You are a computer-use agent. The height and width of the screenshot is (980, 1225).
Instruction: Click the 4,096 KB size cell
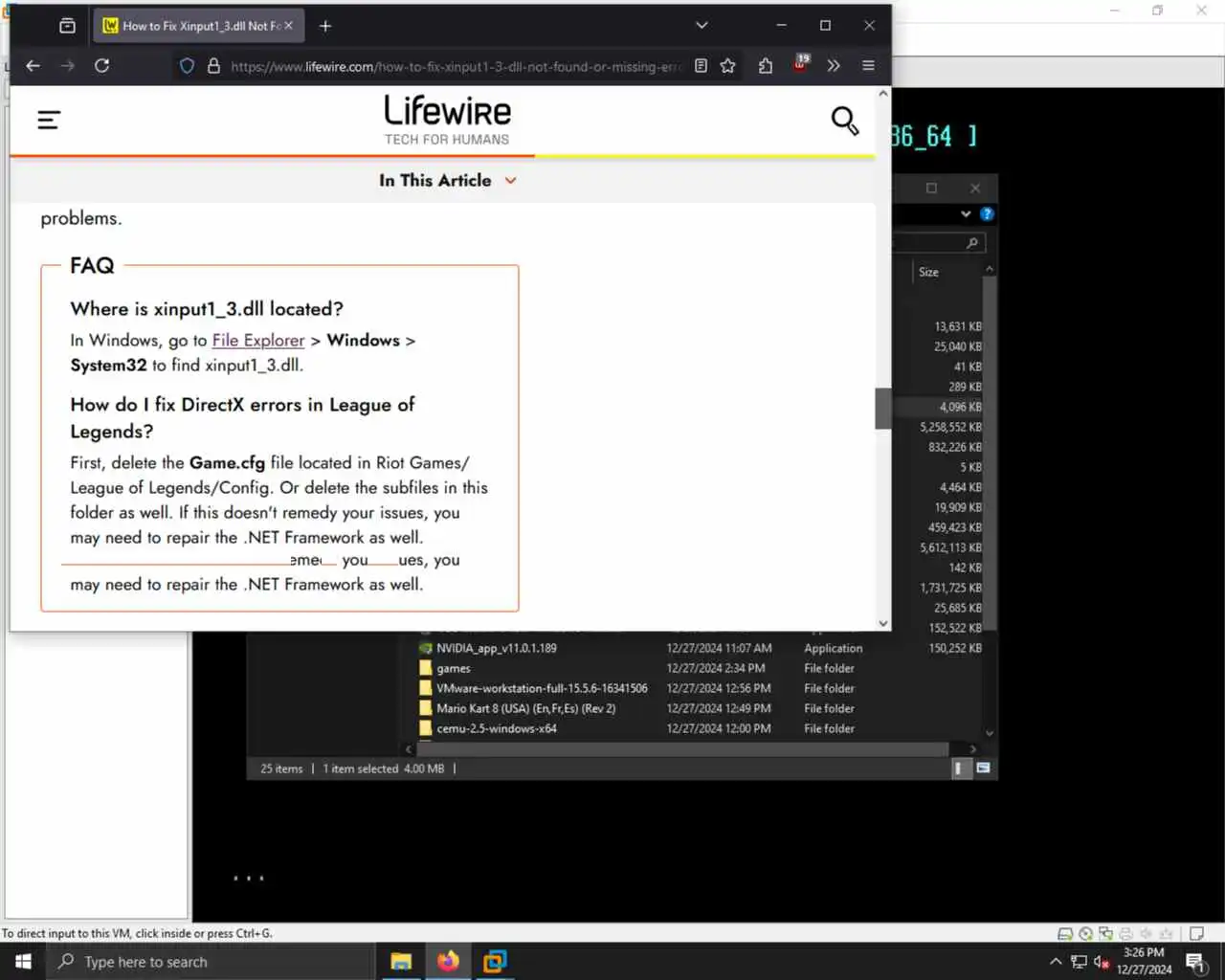coord(960,407)
